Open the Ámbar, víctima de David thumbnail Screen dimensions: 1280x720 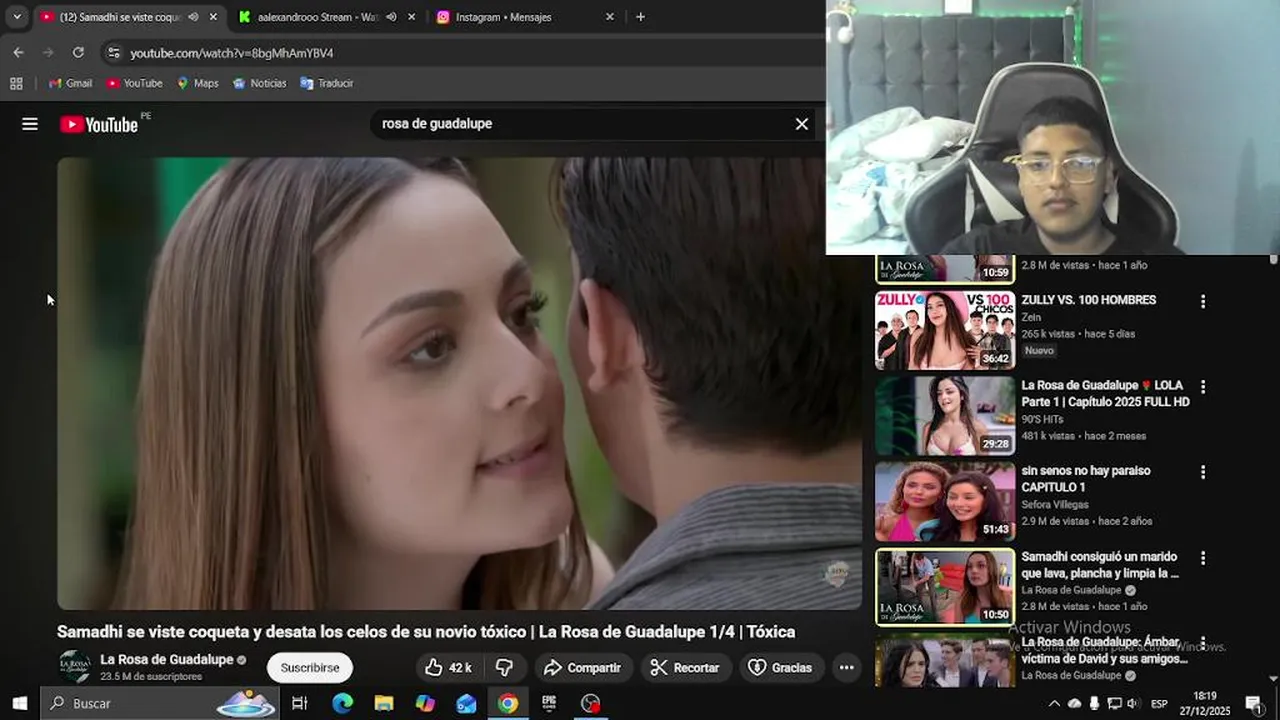(945, 660)
